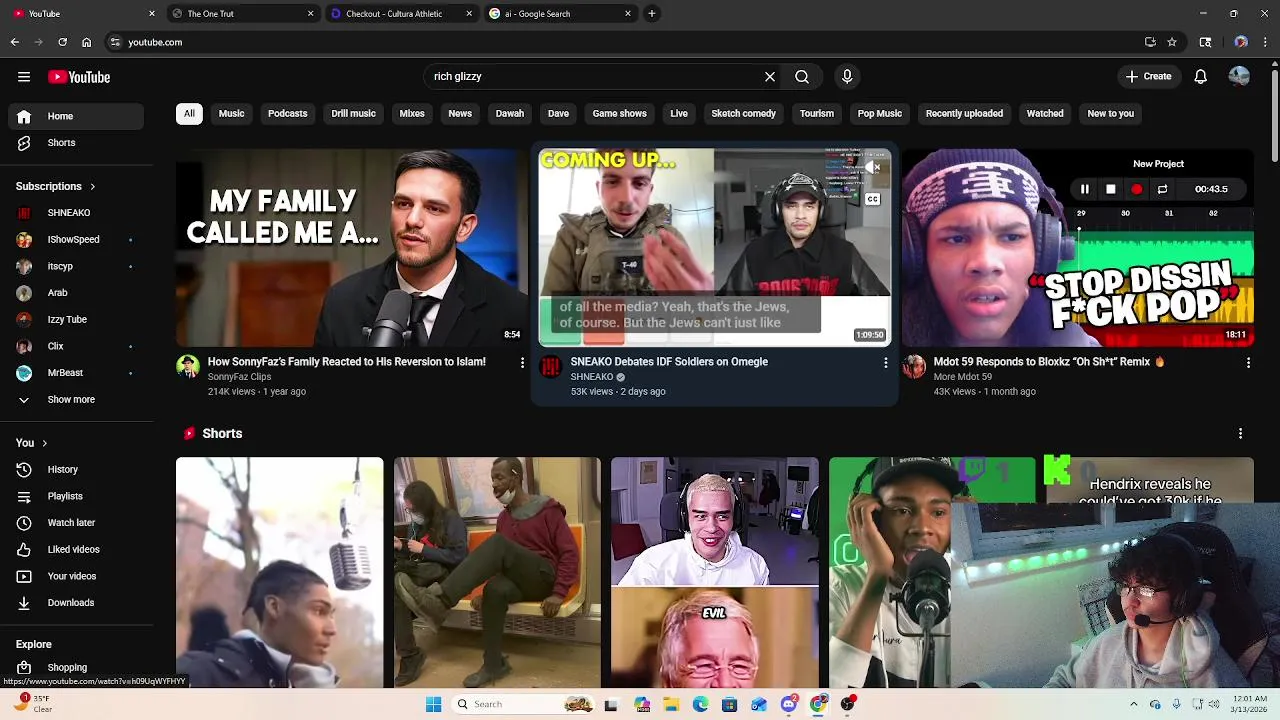Open options menu for SonnyFaz video
Image resolution: width=1280 pixels, height=720 pixels.
coord(522,363)
